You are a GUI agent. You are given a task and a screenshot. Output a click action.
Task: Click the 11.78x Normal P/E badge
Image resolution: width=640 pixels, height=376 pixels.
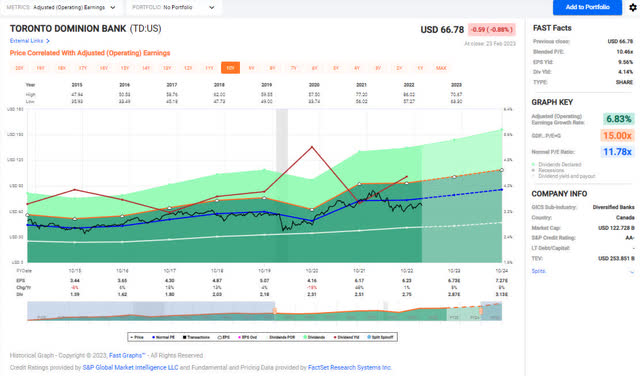(x=617, y=152)
